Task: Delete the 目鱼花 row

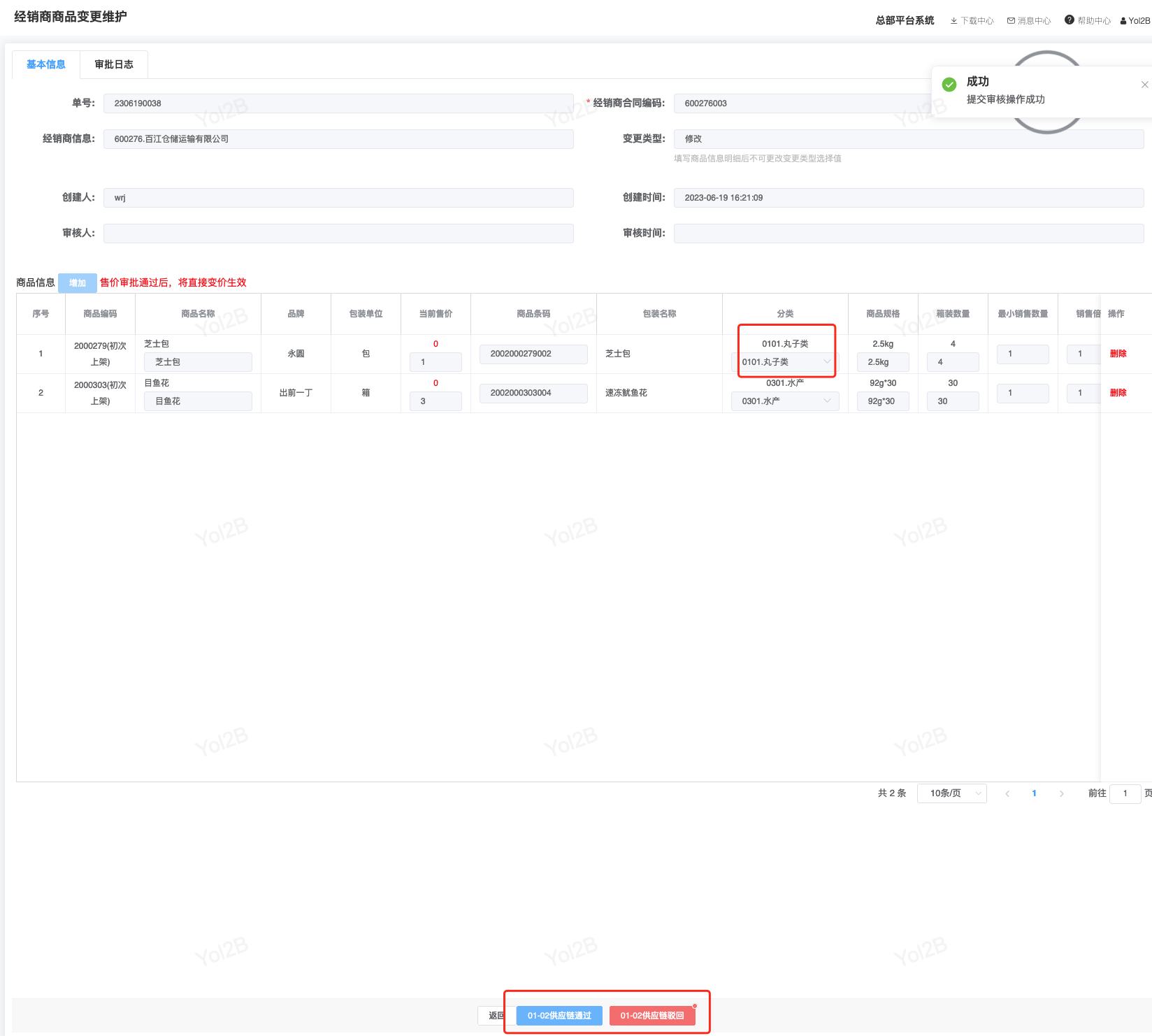Action: tap(1118, 393)
